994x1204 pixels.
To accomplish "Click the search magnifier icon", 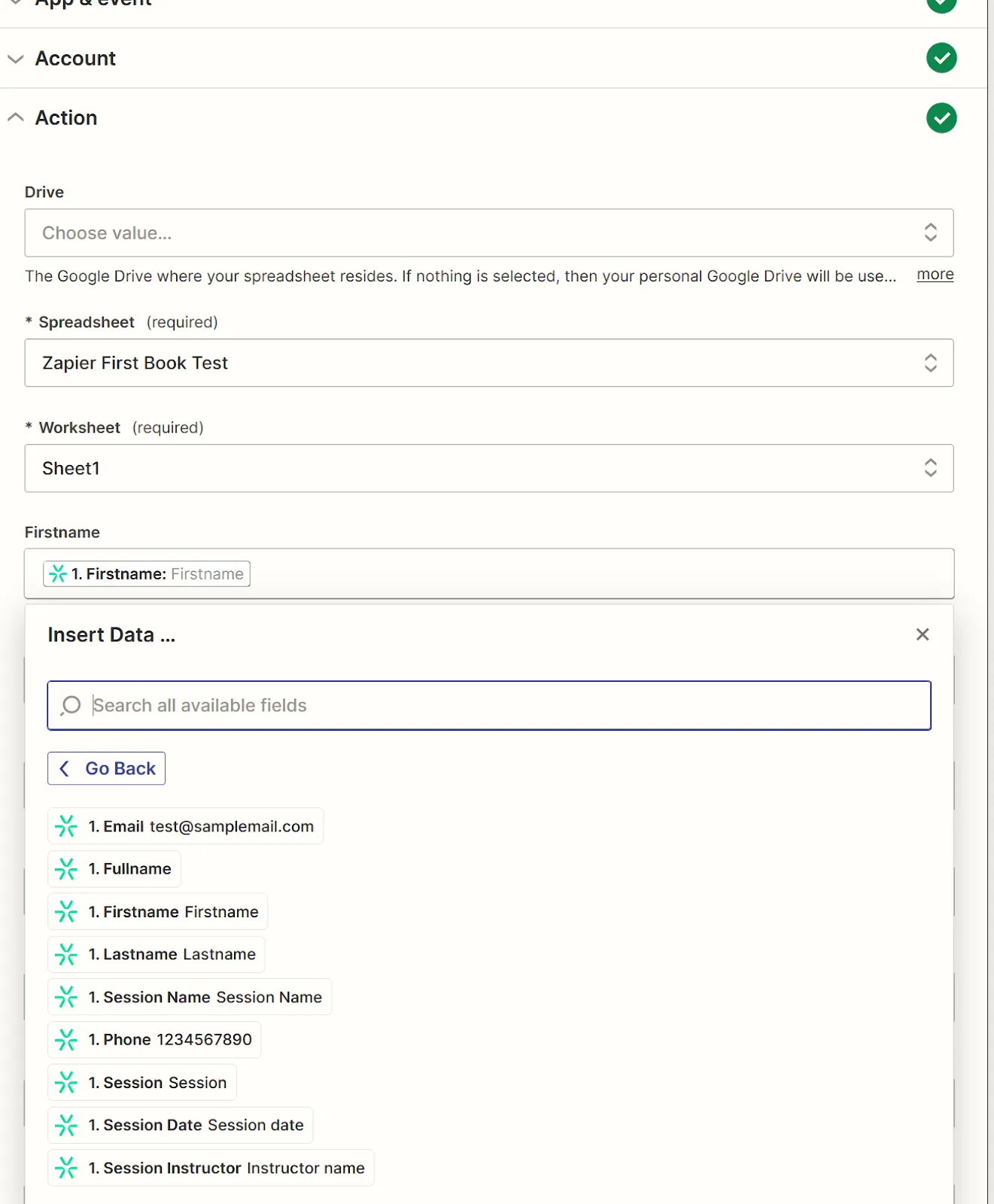I will coord(71,705).
